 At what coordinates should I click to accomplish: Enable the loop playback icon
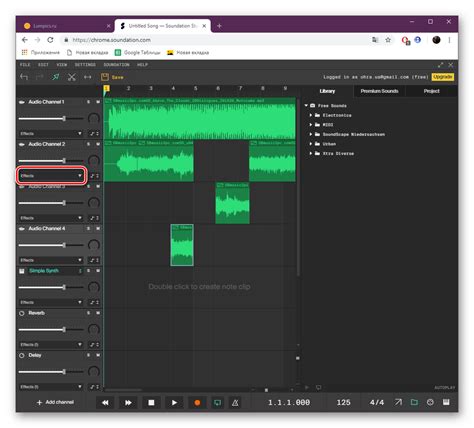click(217, 403)
